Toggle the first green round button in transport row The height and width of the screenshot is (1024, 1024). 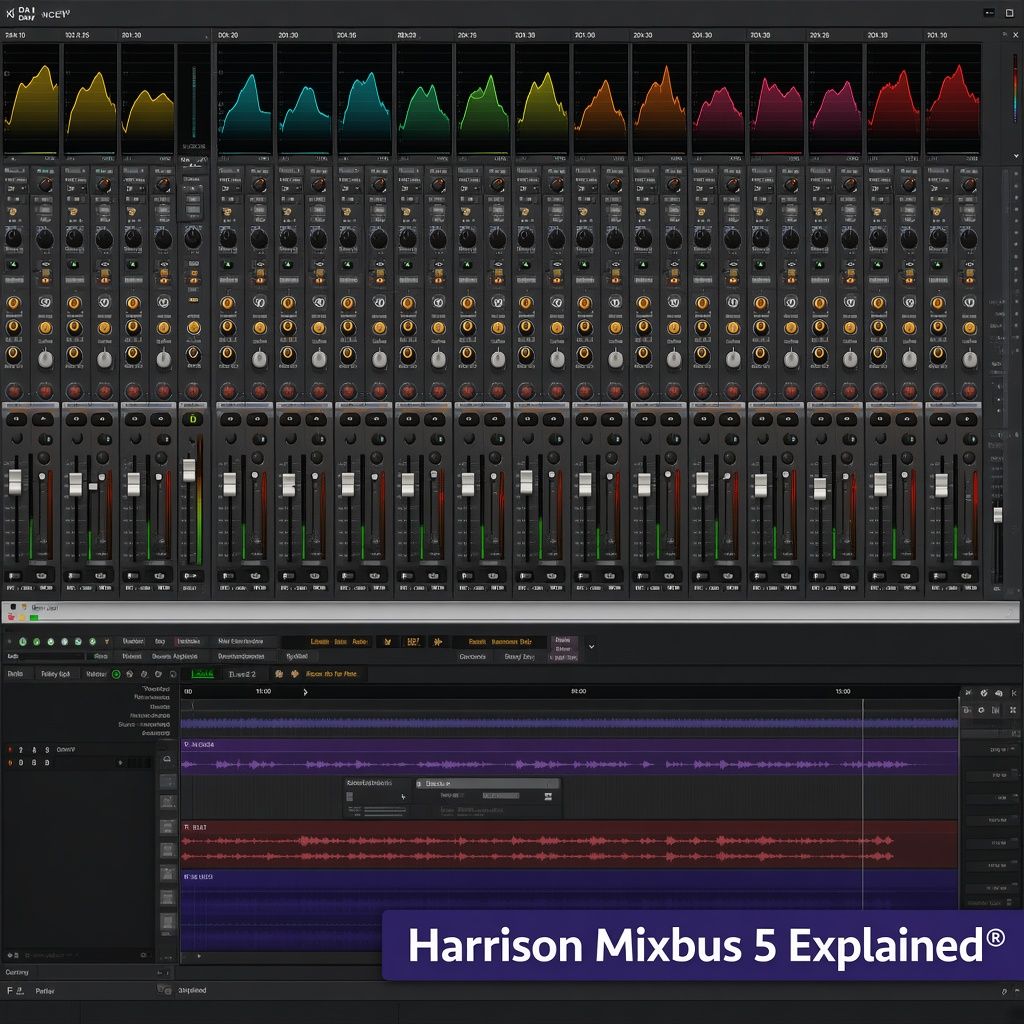[x=23, y=642]
